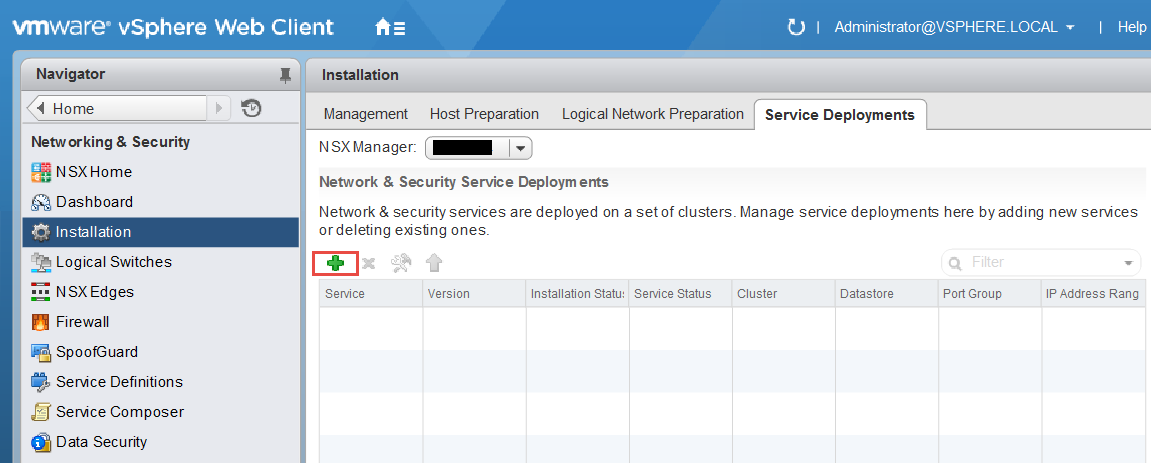Sort by the Installation Status column header

(x=577, y=294)
